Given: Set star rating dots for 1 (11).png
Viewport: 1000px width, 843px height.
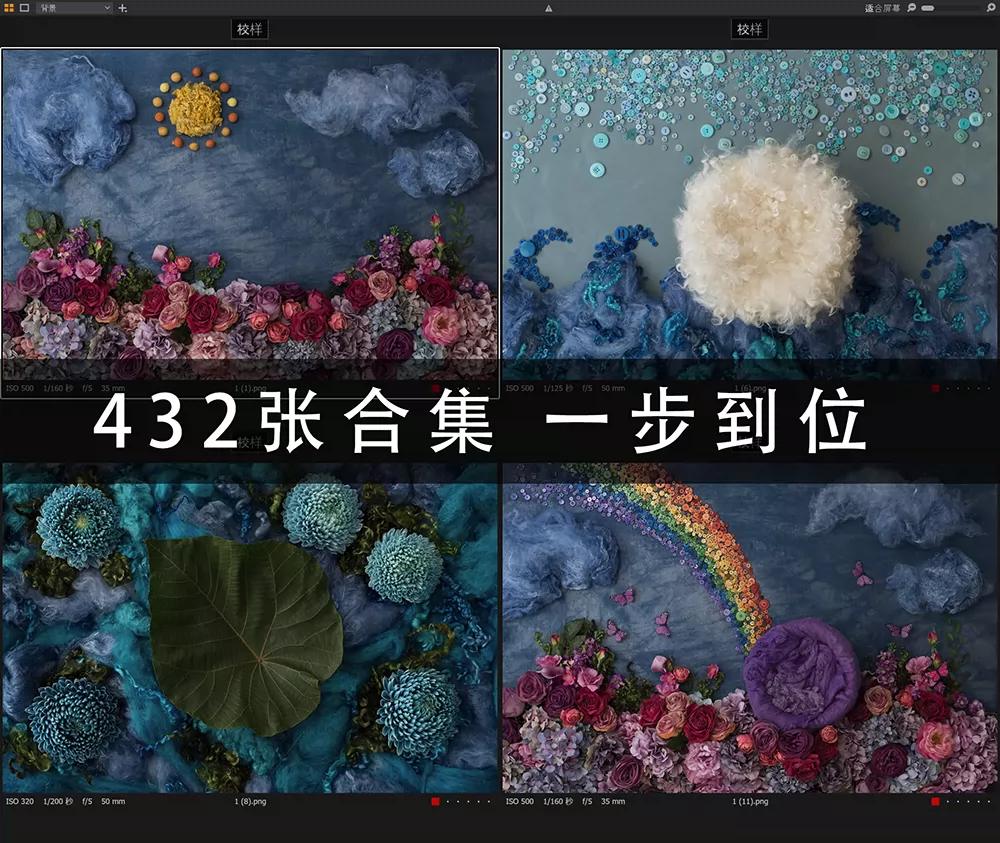Looking at the screenshot, I should [969, 802].
